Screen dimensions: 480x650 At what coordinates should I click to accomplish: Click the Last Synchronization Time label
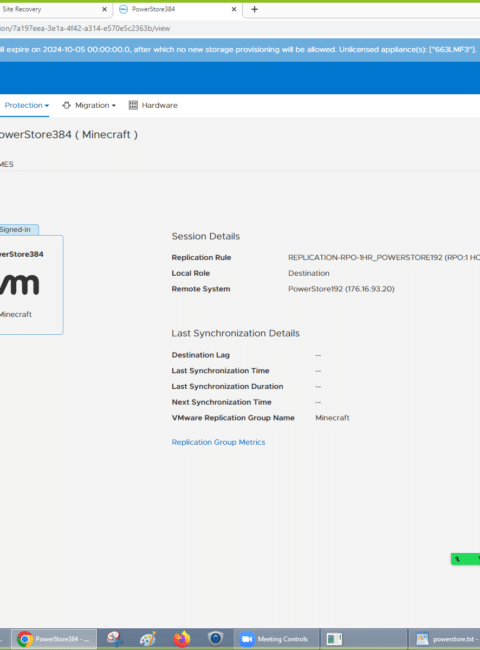click(221, 371)
